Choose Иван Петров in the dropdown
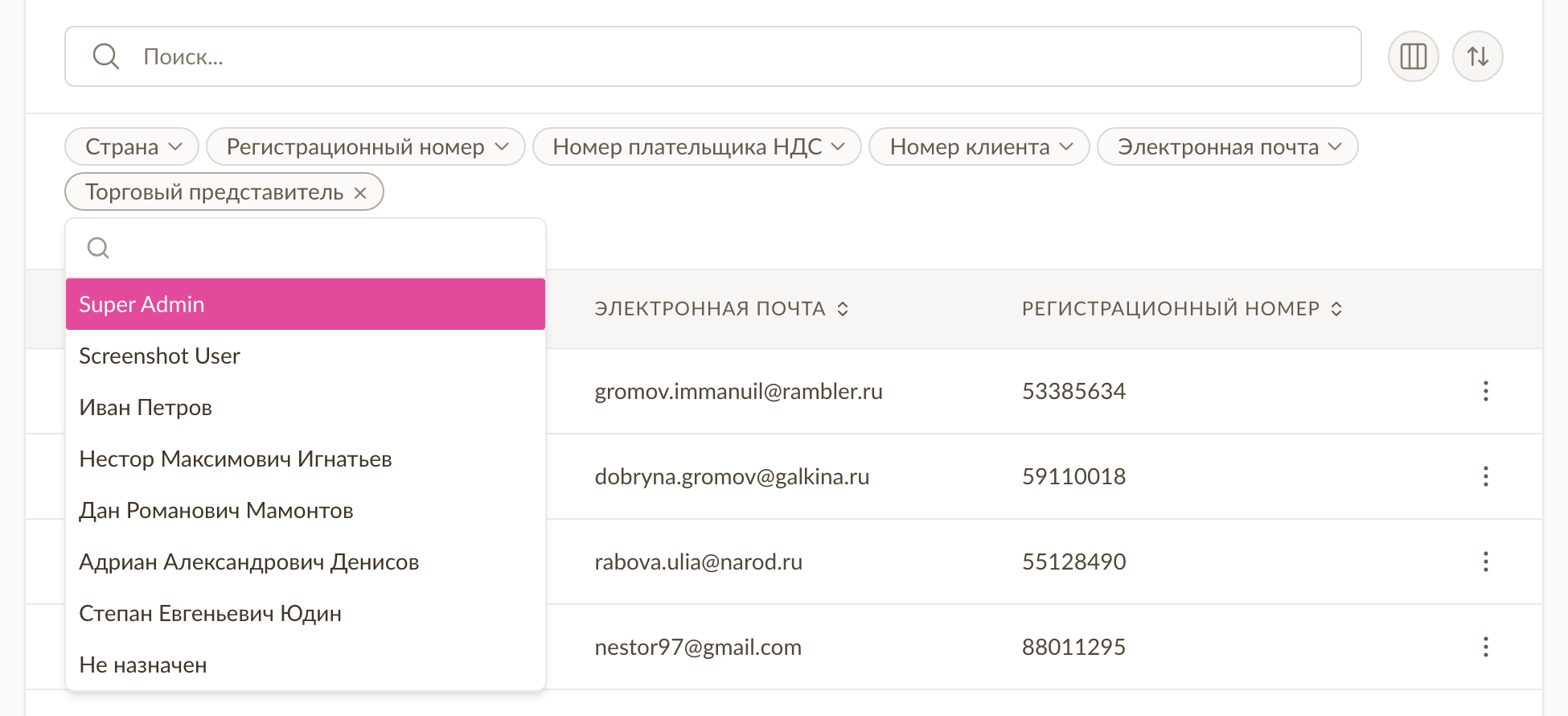 (306, 407)
